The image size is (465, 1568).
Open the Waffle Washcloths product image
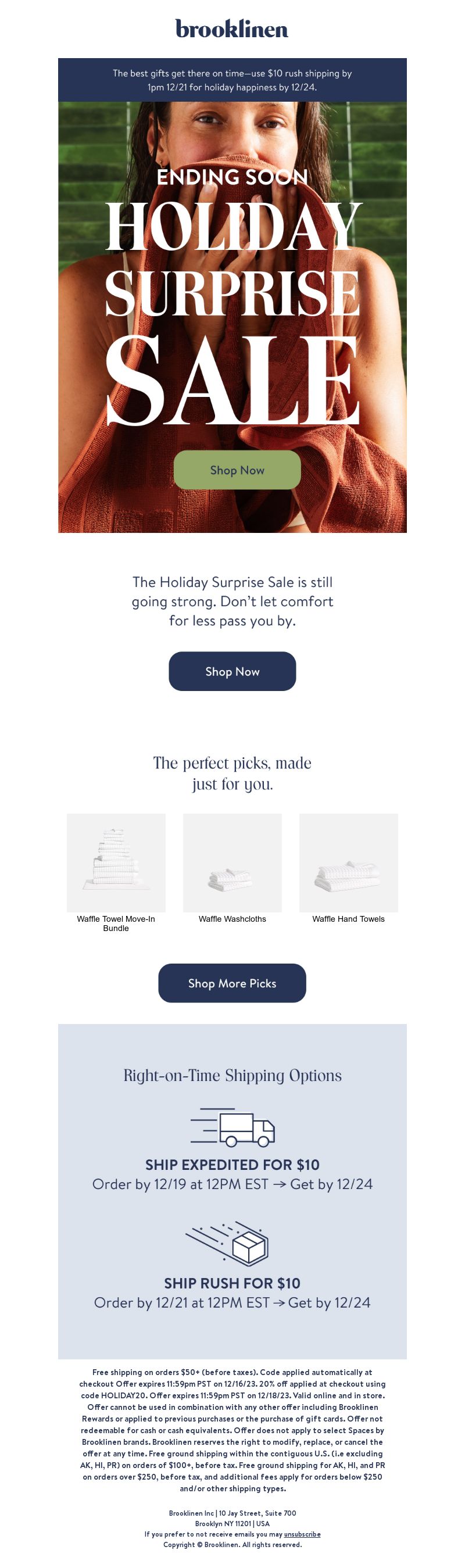click(233, 862)
